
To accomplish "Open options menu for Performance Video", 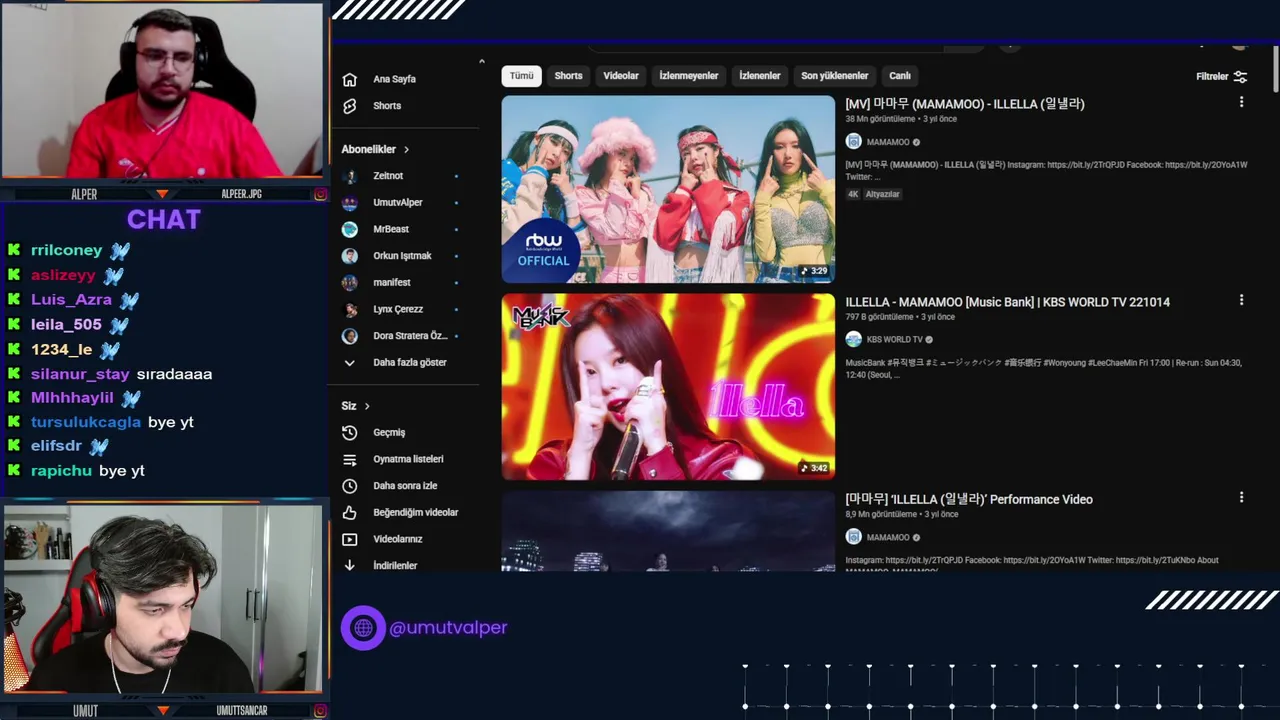I will [x=1241, y=497].
